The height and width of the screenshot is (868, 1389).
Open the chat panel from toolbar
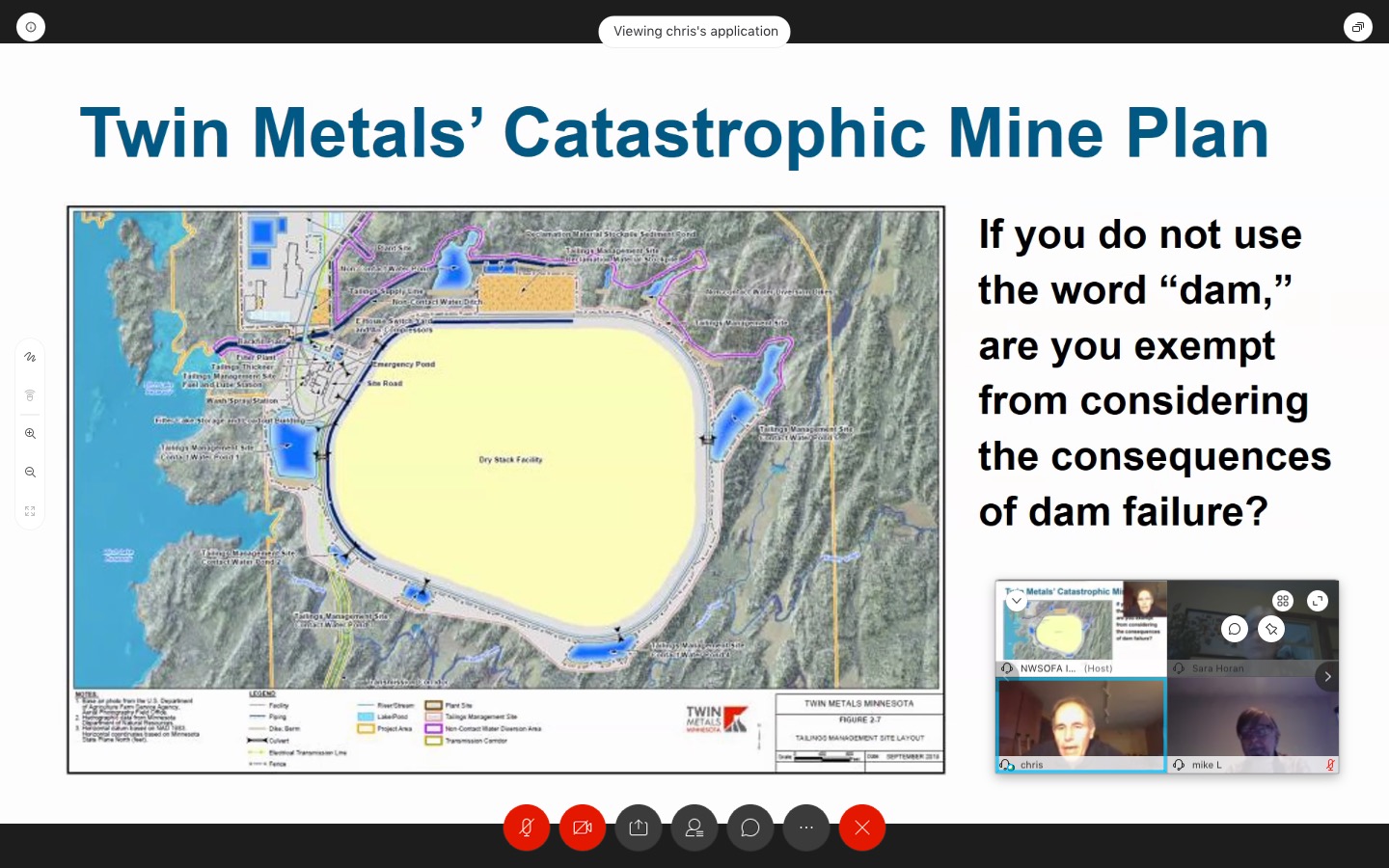750,827
